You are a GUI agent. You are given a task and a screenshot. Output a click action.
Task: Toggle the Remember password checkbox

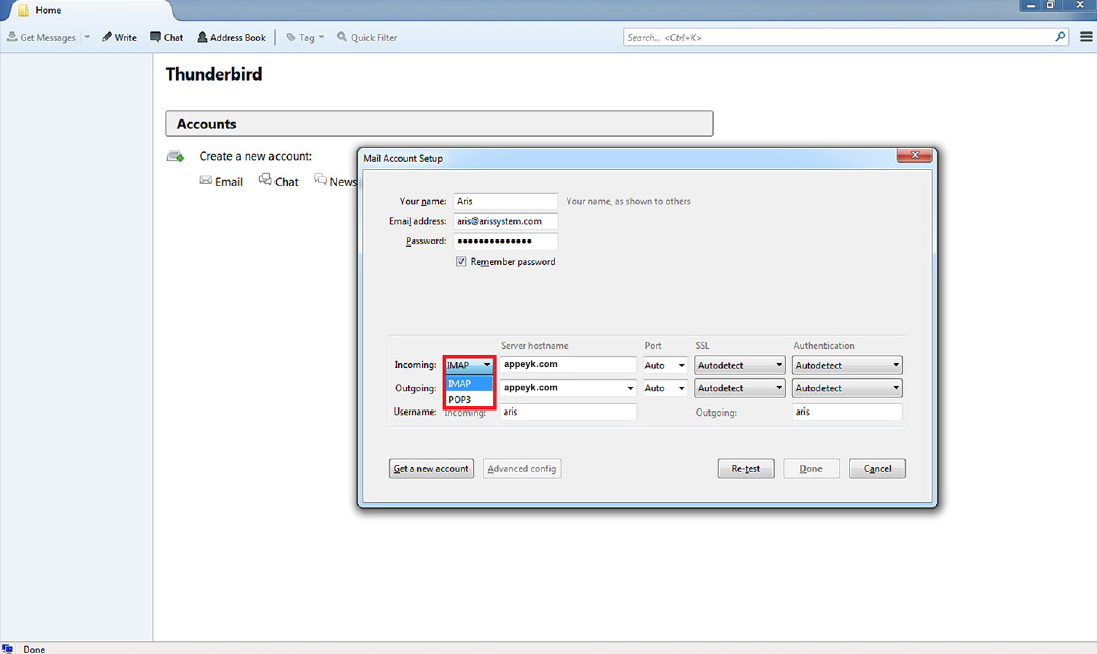click(461, 262)
